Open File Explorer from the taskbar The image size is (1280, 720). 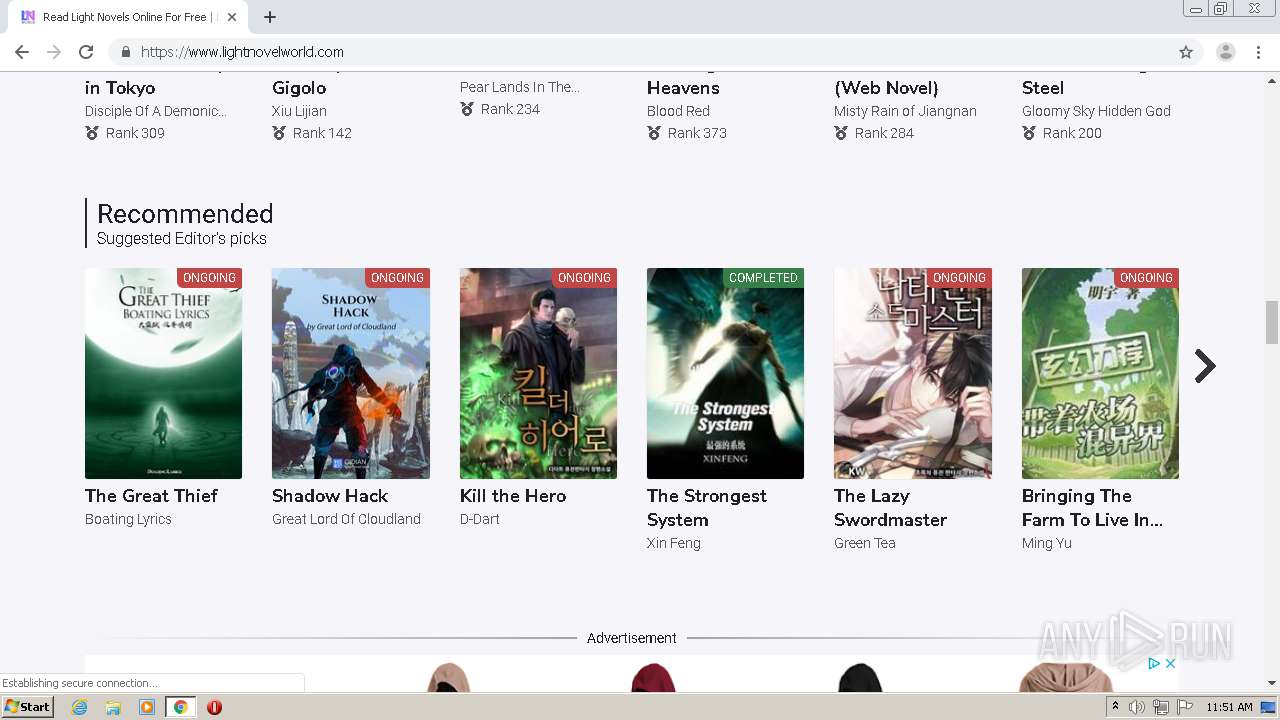(113, 707)
